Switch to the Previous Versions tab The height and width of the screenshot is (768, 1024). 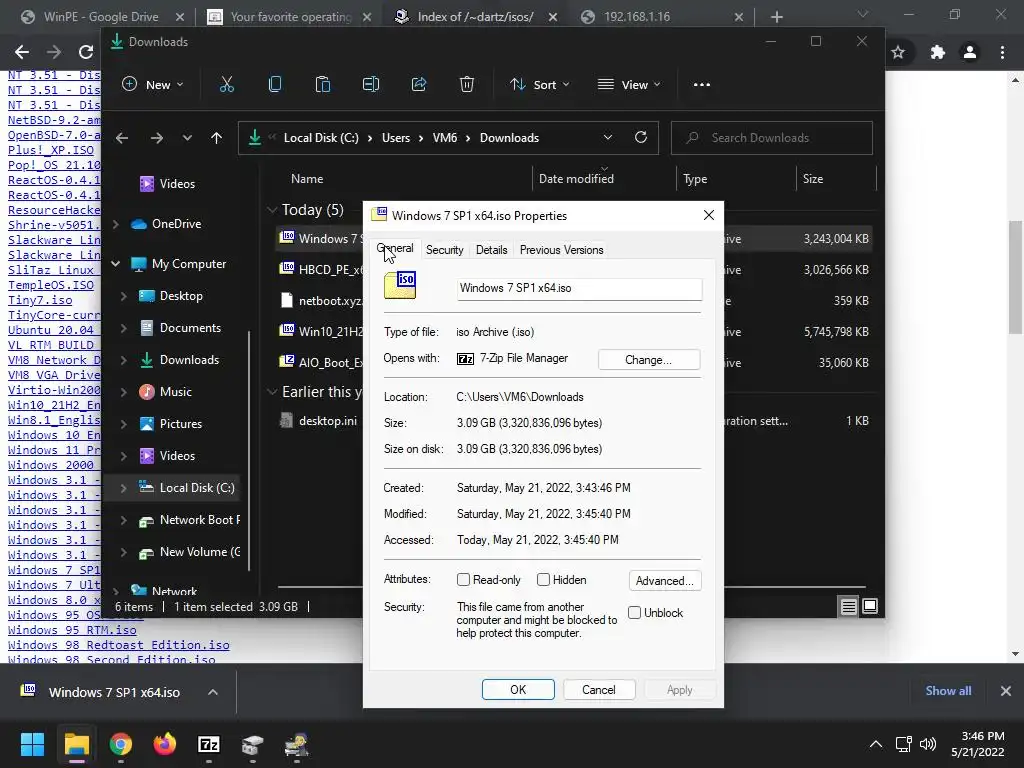pyautogui.click(x=562, y=250)
